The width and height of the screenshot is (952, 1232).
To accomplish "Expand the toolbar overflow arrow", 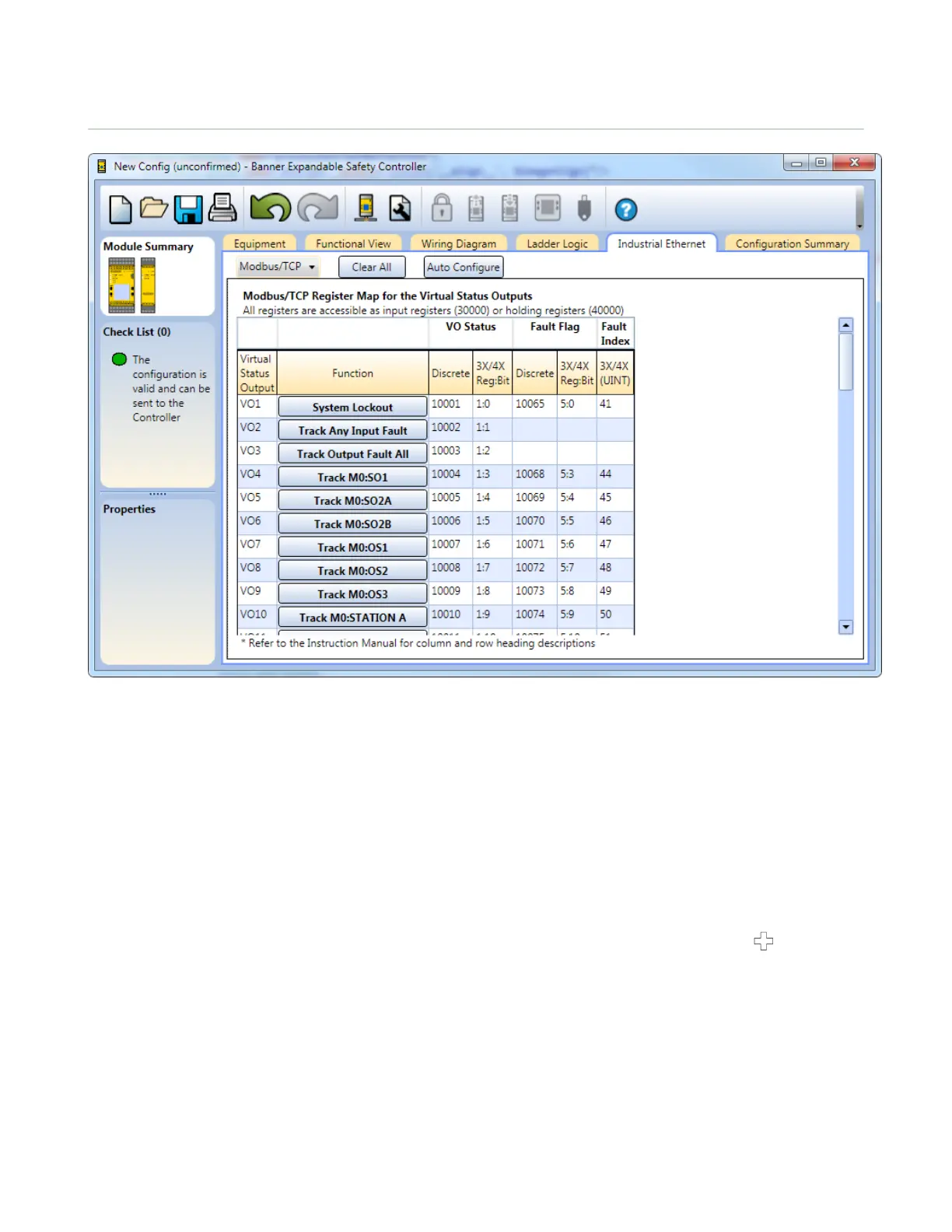I will (x=859, y=226).
